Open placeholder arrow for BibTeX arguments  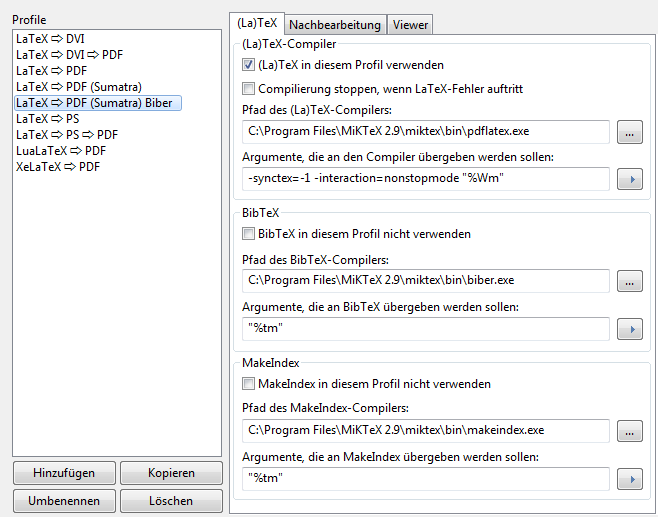point(629,329)
